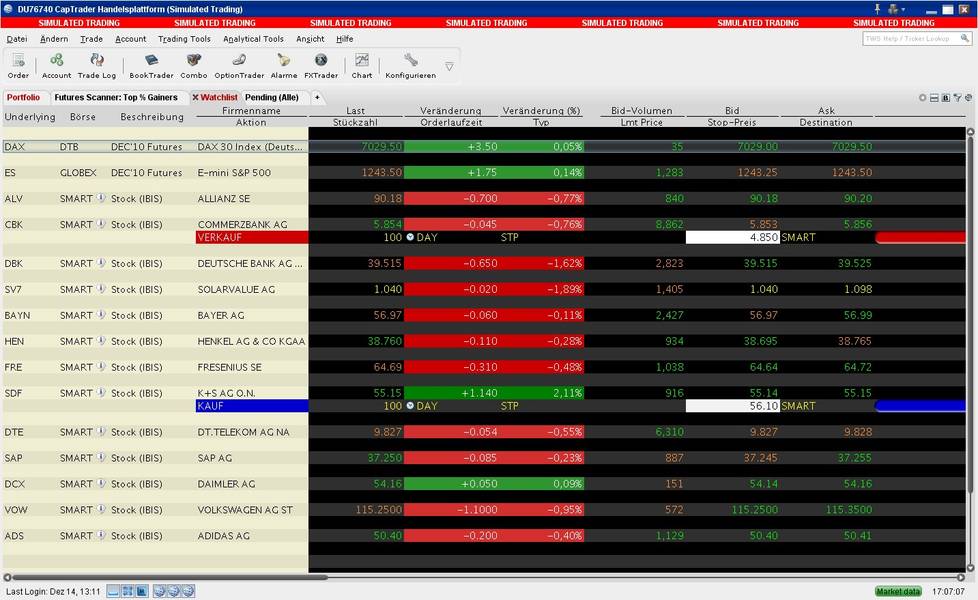Launch BookTrader from the toolbar
This screenshot has height=600, width=978.
[151, 65]
